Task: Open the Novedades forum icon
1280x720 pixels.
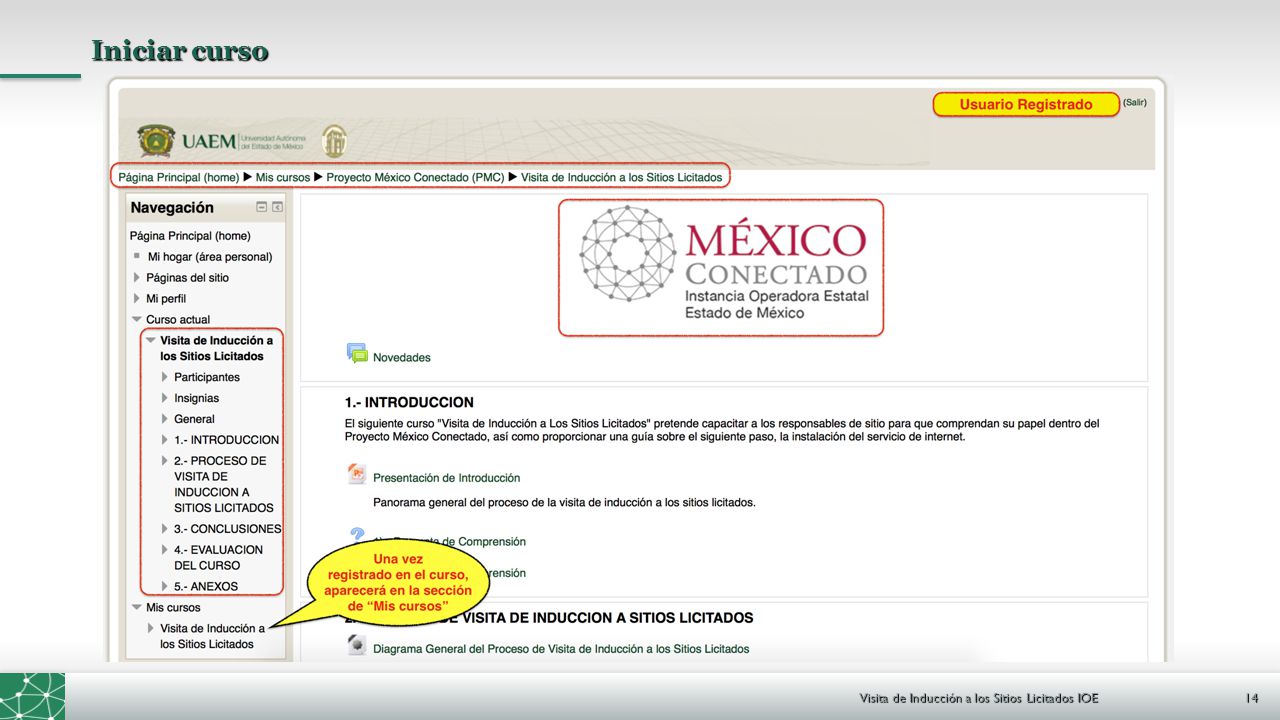Action: (357, 354)
